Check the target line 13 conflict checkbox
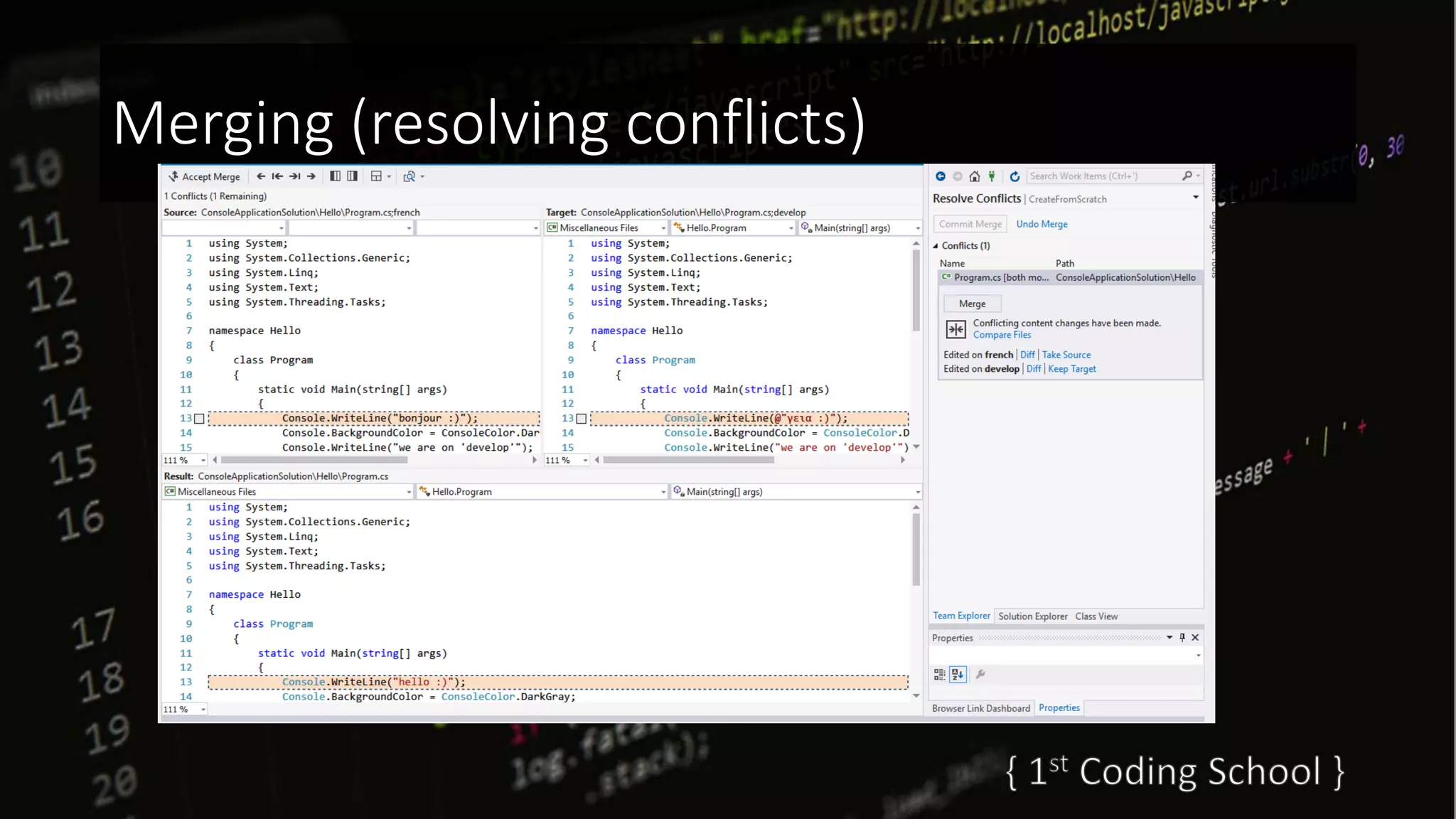The image size is (1456, 819). (x=582, y=419)
